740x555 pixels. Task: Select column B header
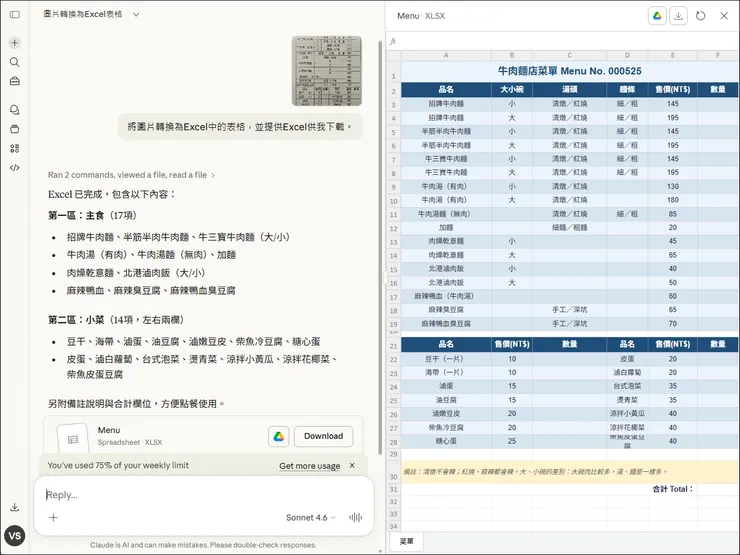512,55
